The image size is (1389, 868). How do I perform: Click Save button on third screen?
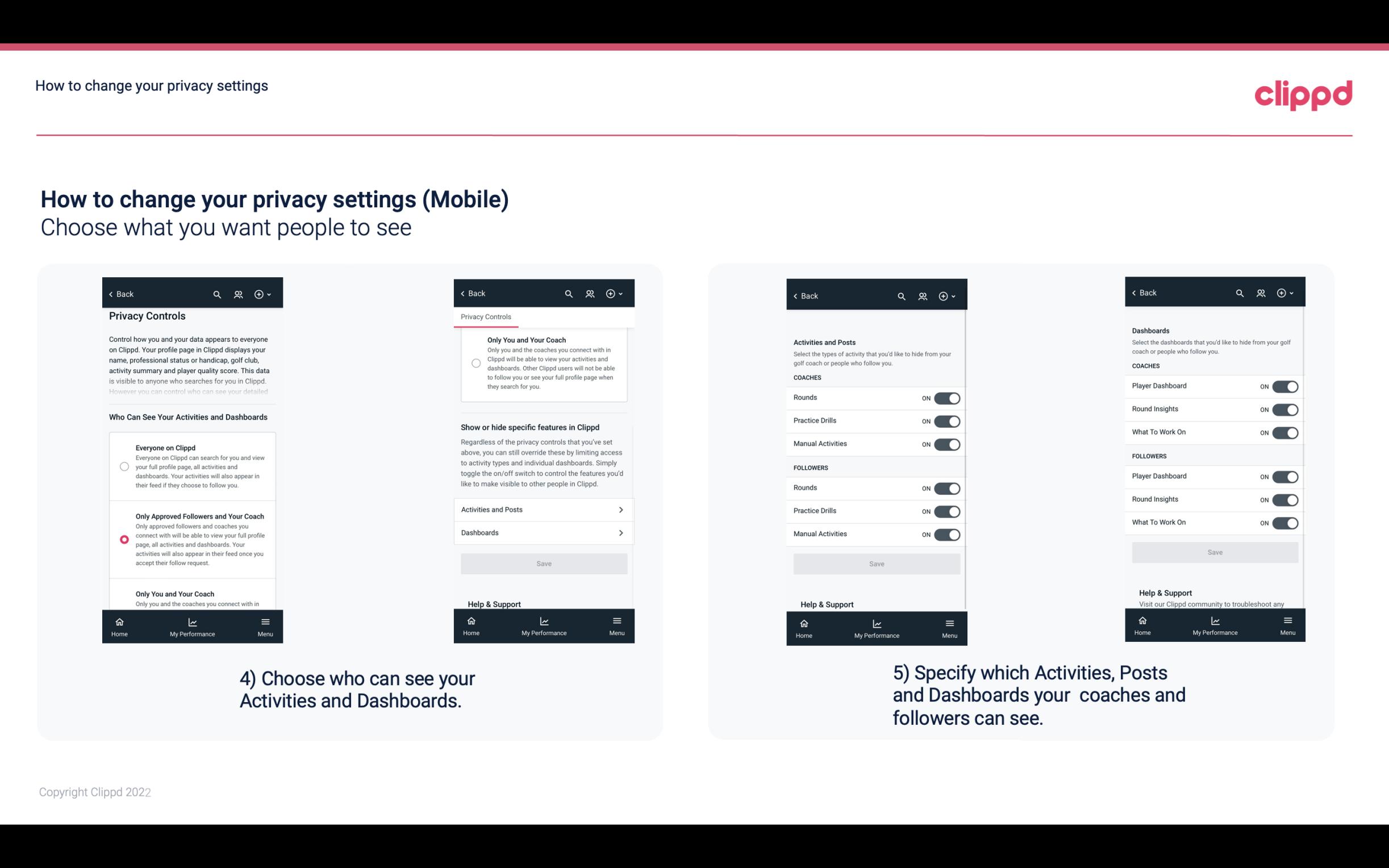click(x=876, y=563)
